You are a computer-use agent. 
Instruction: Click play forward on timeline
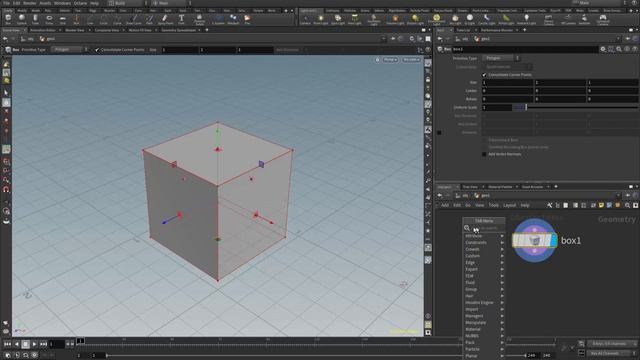(x=34, y=344)
